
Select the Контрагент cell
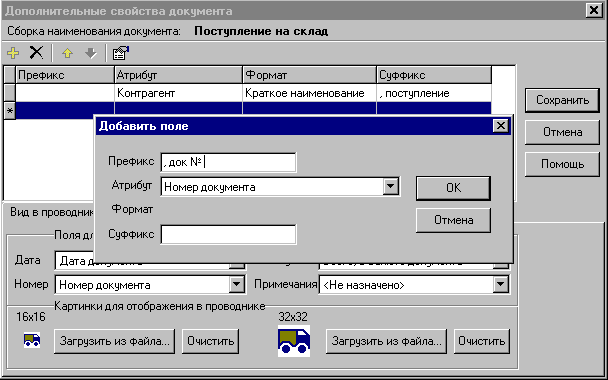[178, 93]
